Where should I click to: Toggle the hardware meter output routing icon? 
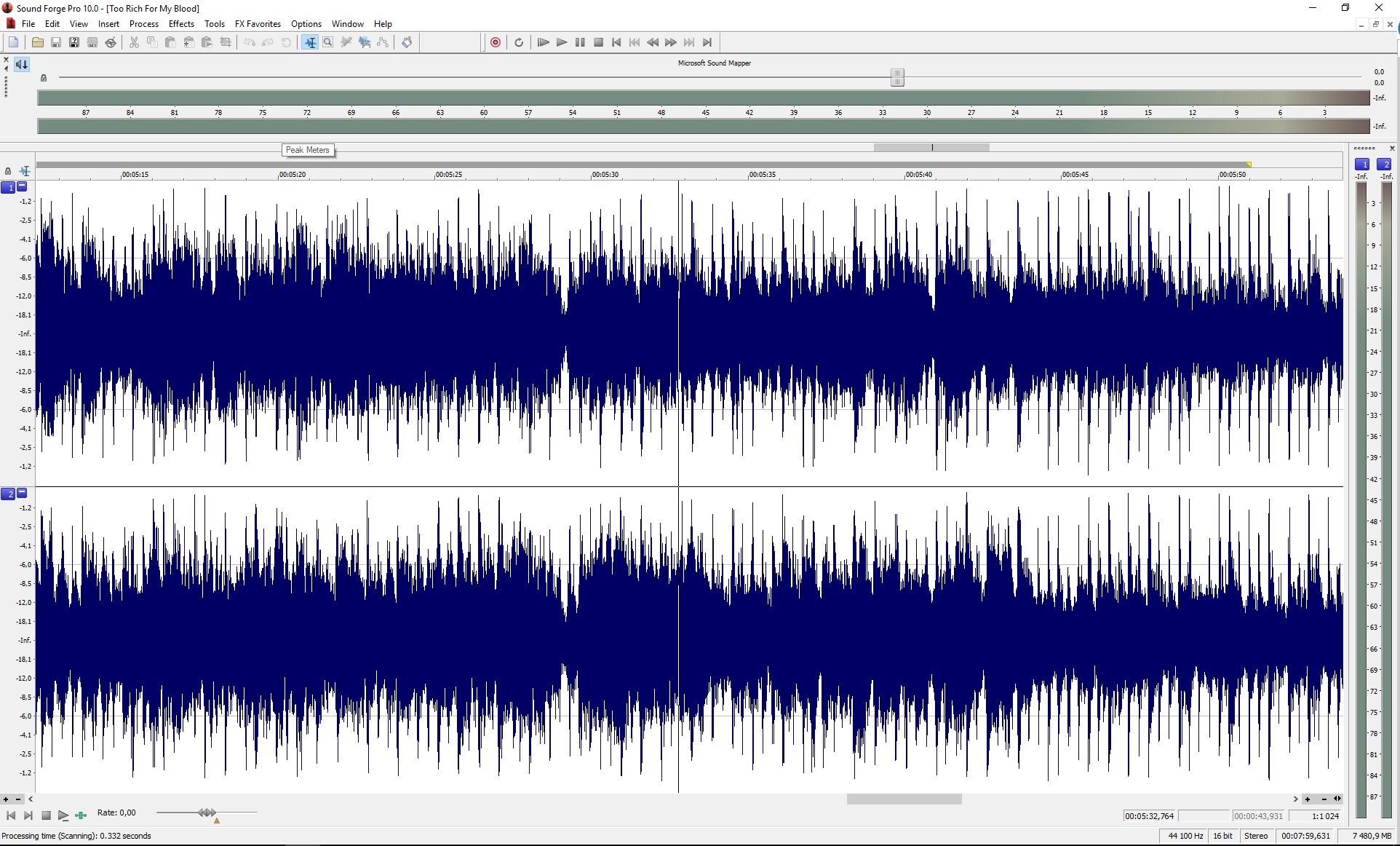pyautogui.click(x=22, y=64)
